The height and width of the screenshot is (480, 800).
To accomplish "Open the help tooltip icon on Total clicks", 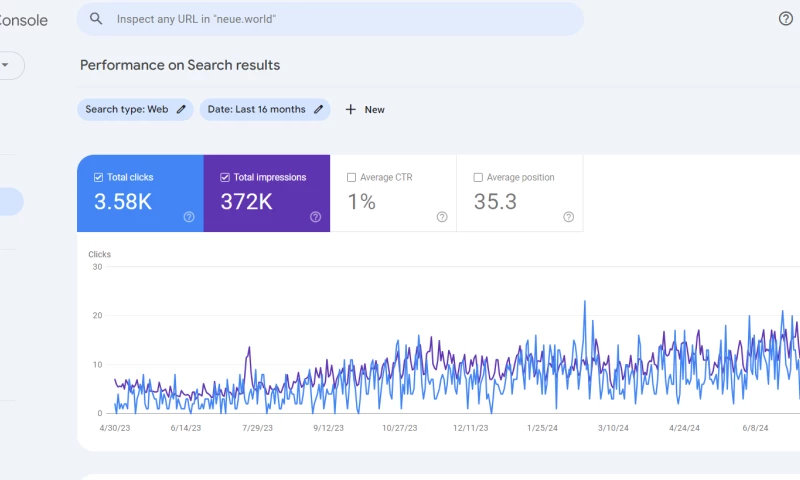I will point(189,217).
